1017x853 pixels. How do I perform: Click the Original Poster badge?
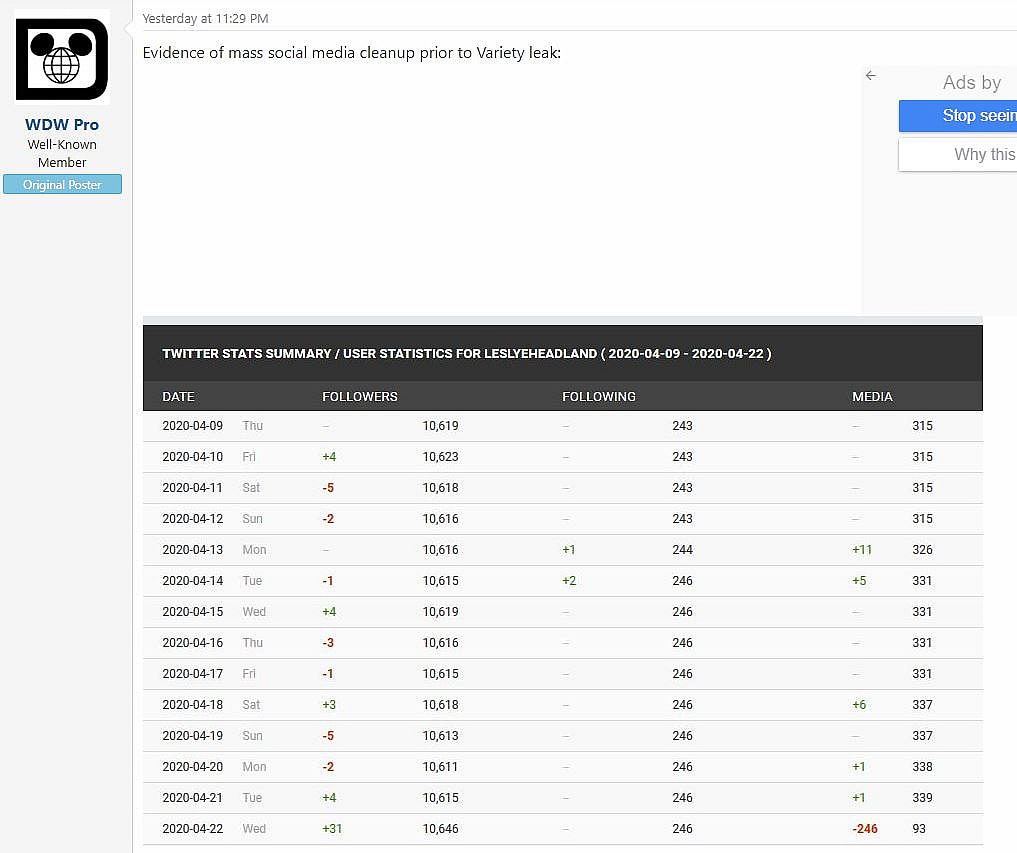(x=62, y=184)
